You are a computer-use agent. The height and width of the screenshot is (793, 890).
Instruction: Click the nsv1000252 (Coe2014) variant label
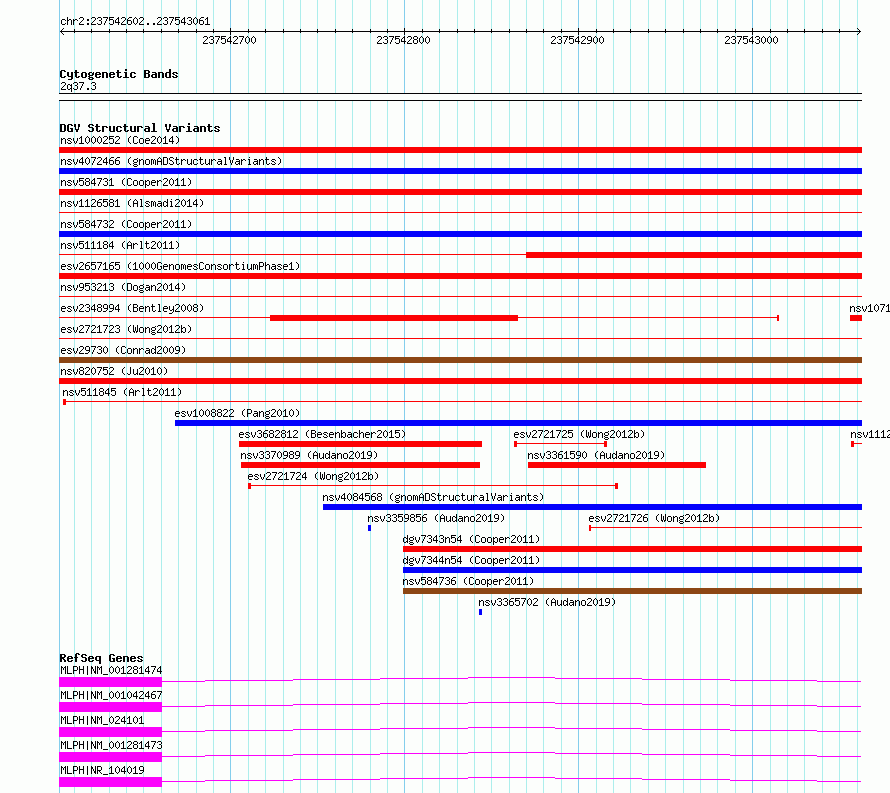(120, 140)
